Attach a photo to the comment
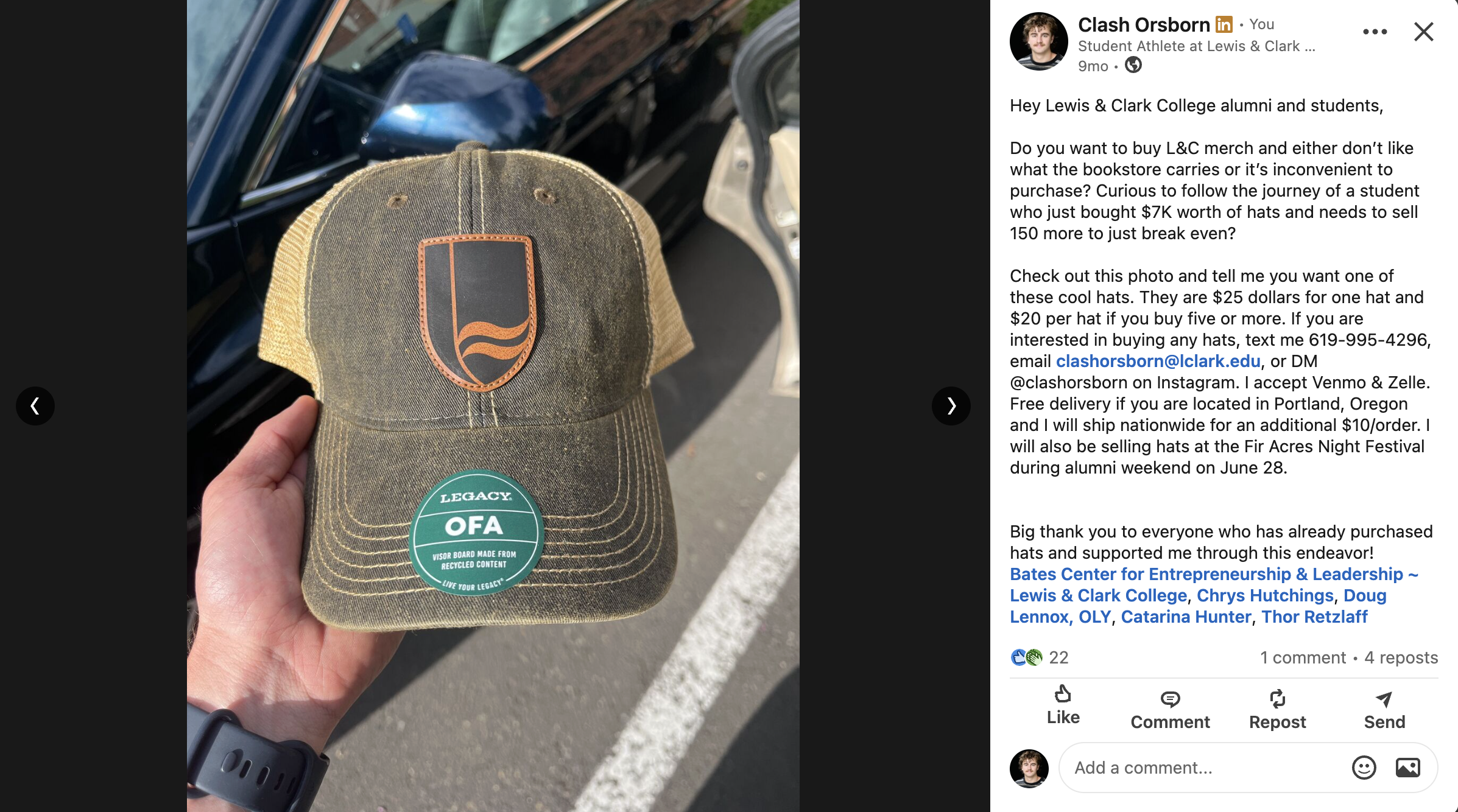Image resolution: width=1458 pixels, height=812 pixels. click(x=1407, y=768)
